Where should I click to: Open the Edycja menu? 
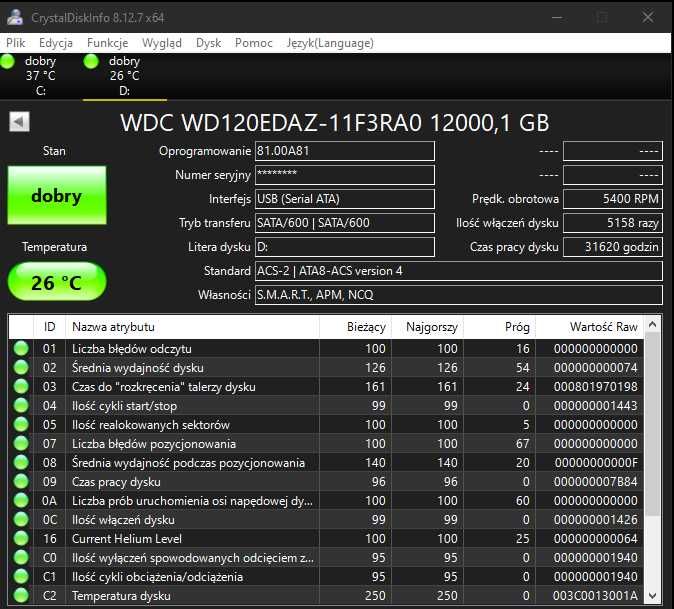pos(55,43)
